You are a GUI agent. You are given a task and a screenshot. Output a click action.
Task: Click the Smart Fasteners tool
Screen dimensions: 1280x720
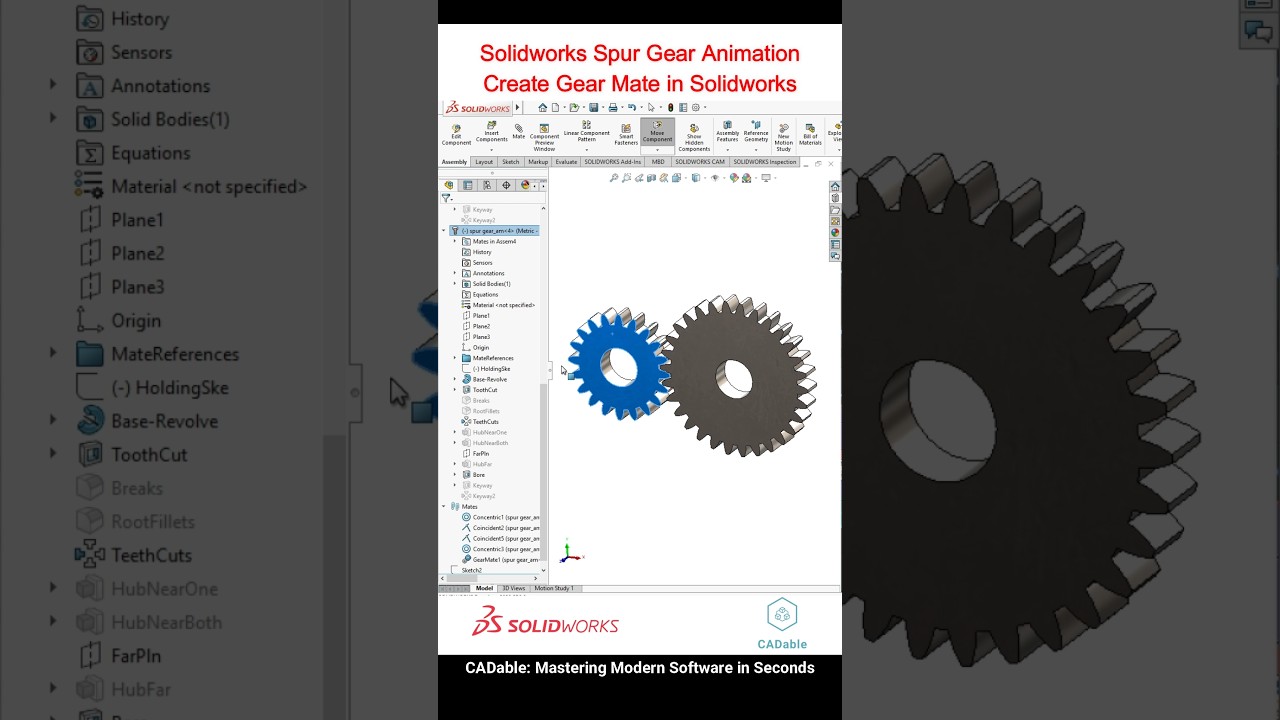626,135
